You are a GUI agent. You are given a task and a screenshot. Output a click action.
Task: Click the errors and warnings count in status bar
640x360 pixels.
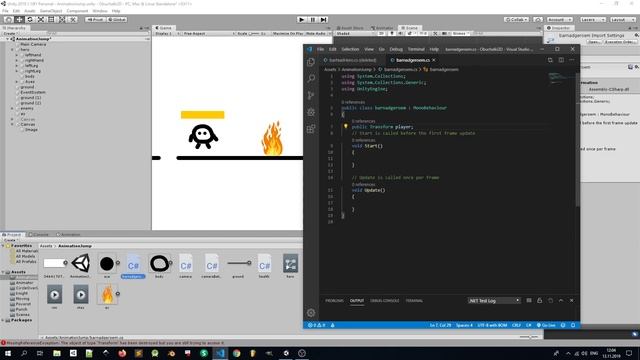coord(317,325)
